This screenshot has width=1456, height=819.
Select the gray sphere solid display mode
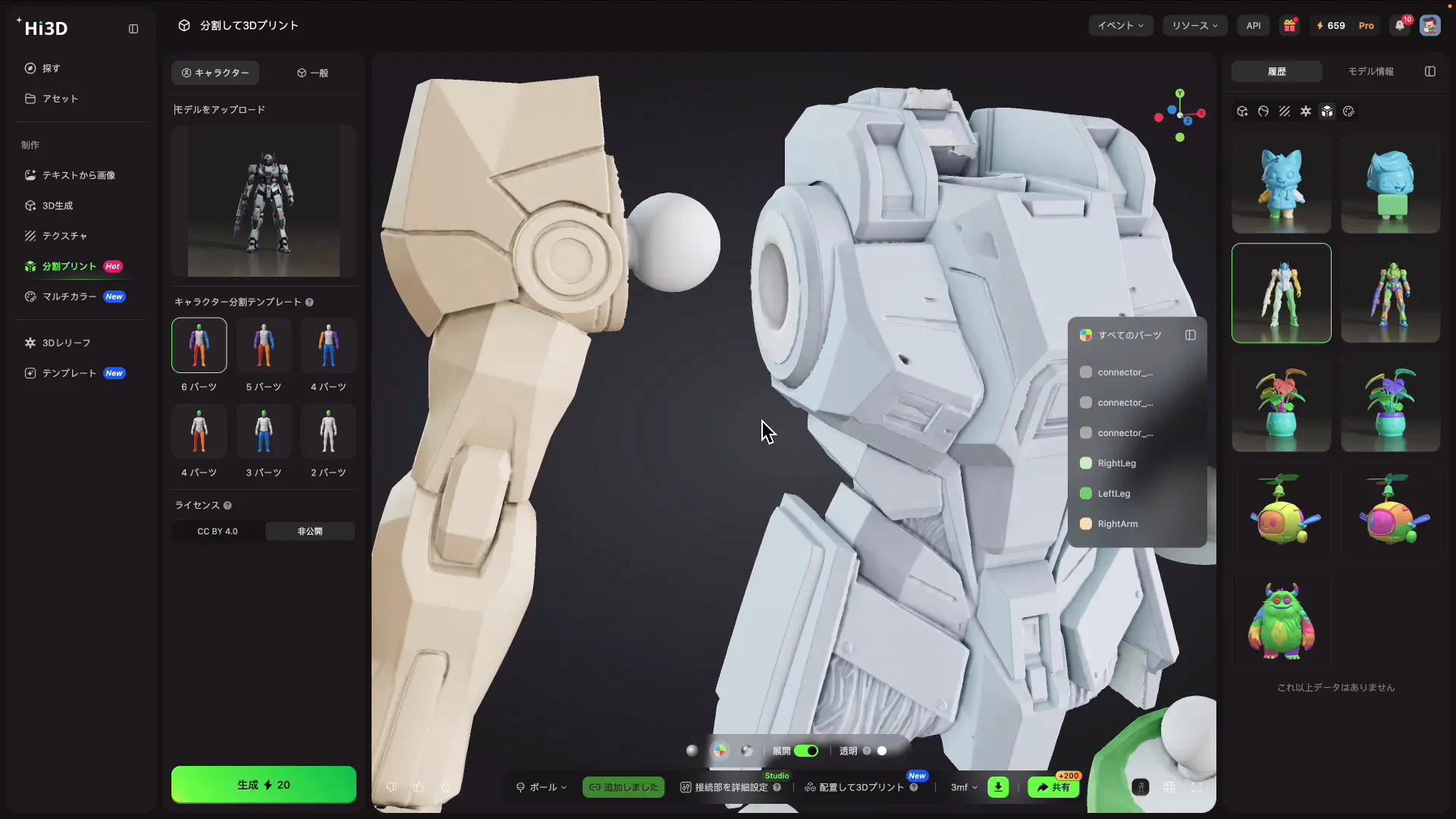[692, 751]
